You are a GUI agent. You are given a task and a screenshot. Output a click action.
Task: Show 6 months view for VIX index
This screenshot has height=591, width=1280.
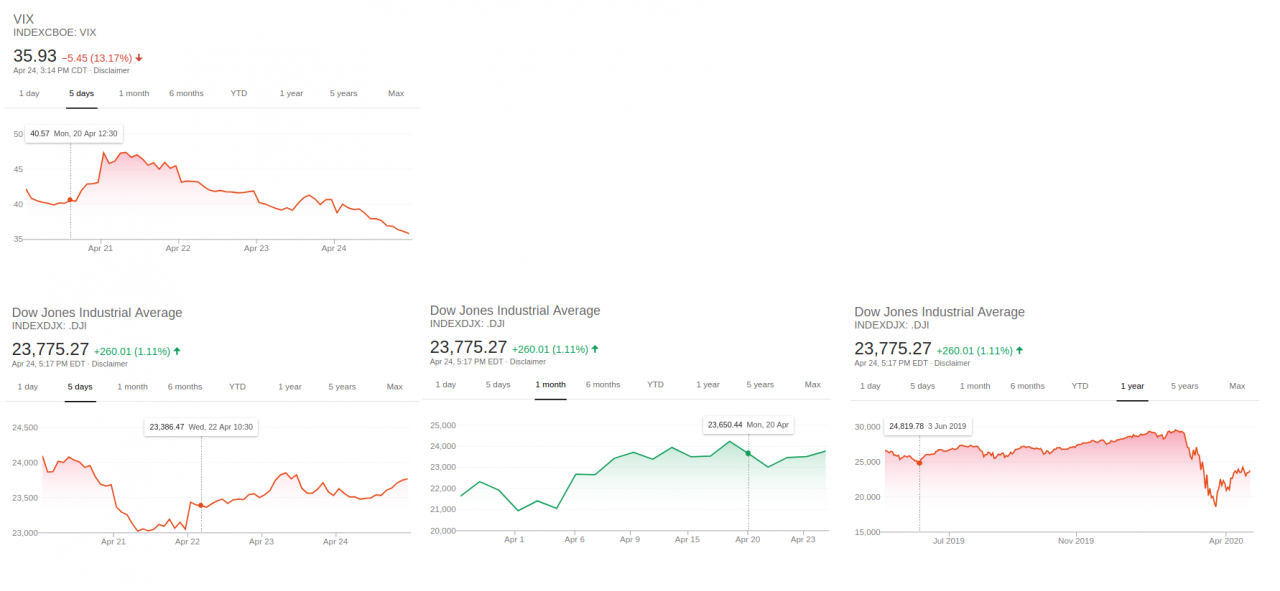[x=186, y=93]
